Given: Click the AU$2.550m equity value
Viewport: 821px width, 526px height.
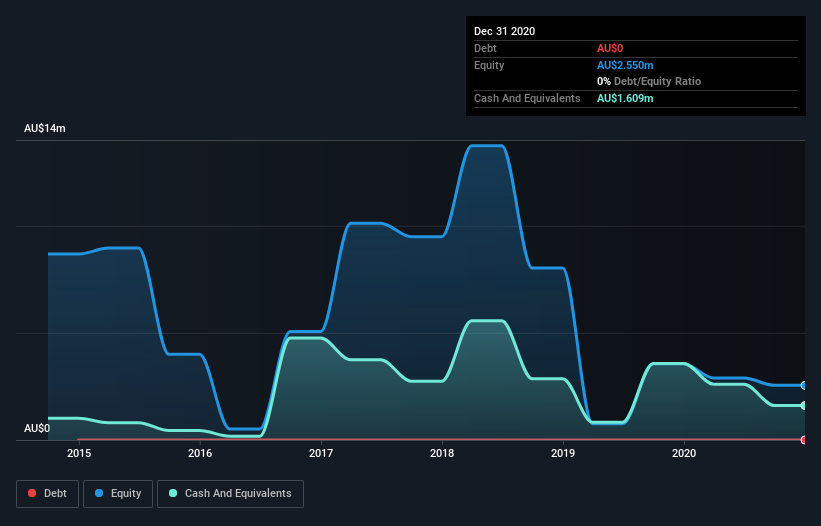Looking at the screenshot, I should 625,65.
